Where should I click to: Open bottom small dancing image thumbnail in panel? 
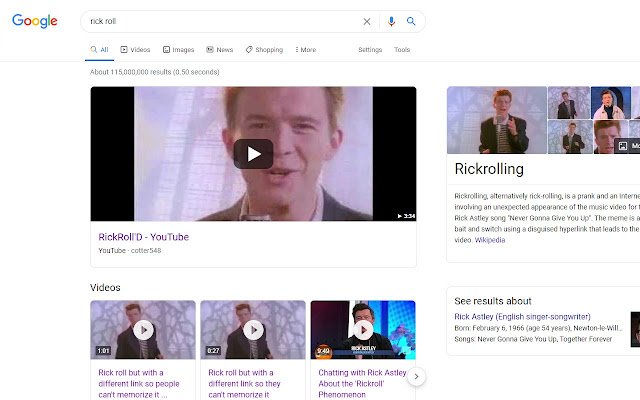[x=570, y=137]
